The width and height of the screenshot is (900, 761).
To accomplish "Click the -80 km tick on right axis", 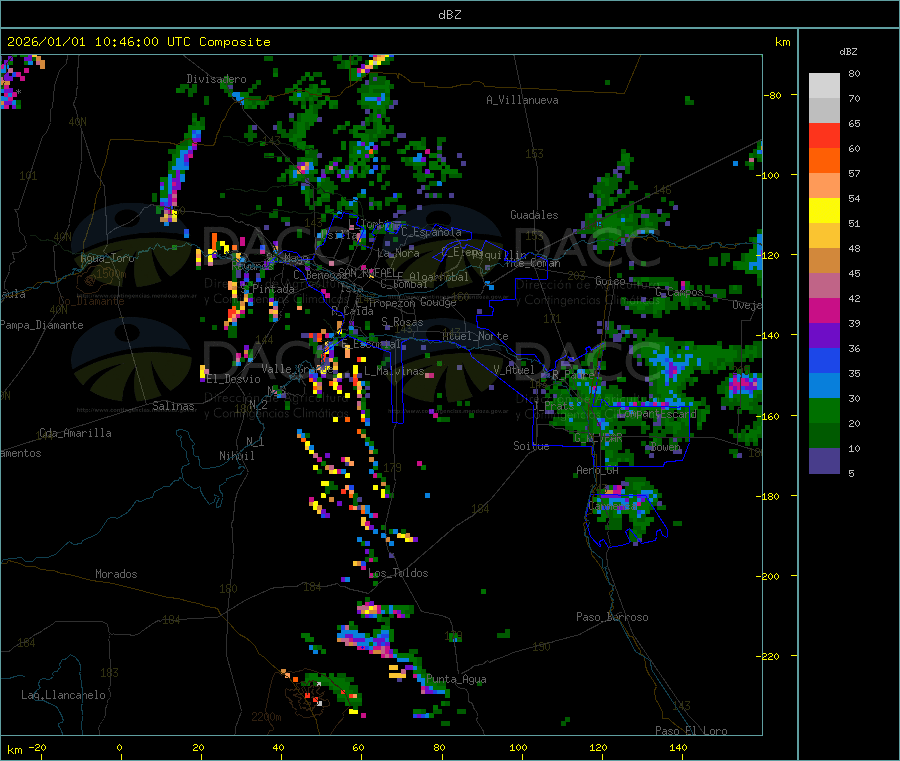I will click(x=773, y=95).
